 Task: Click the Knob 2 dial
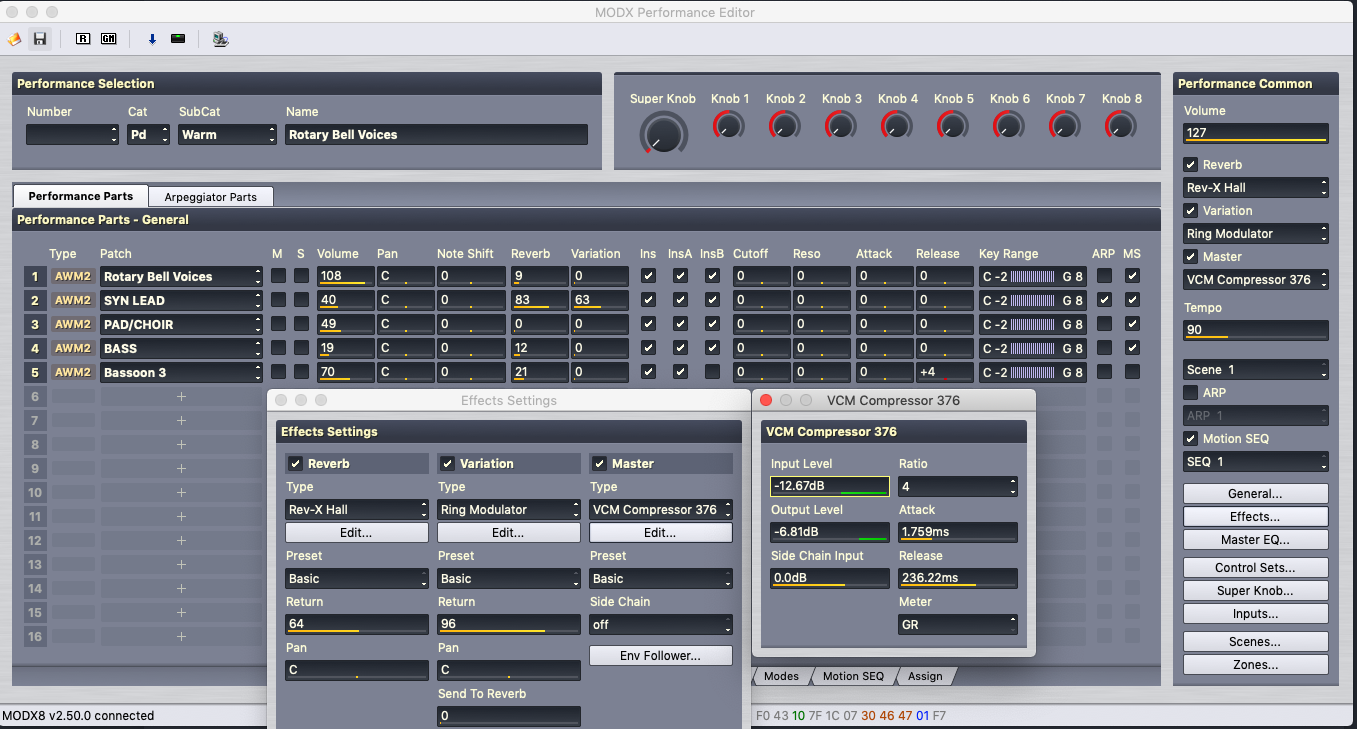click(785, 125)
